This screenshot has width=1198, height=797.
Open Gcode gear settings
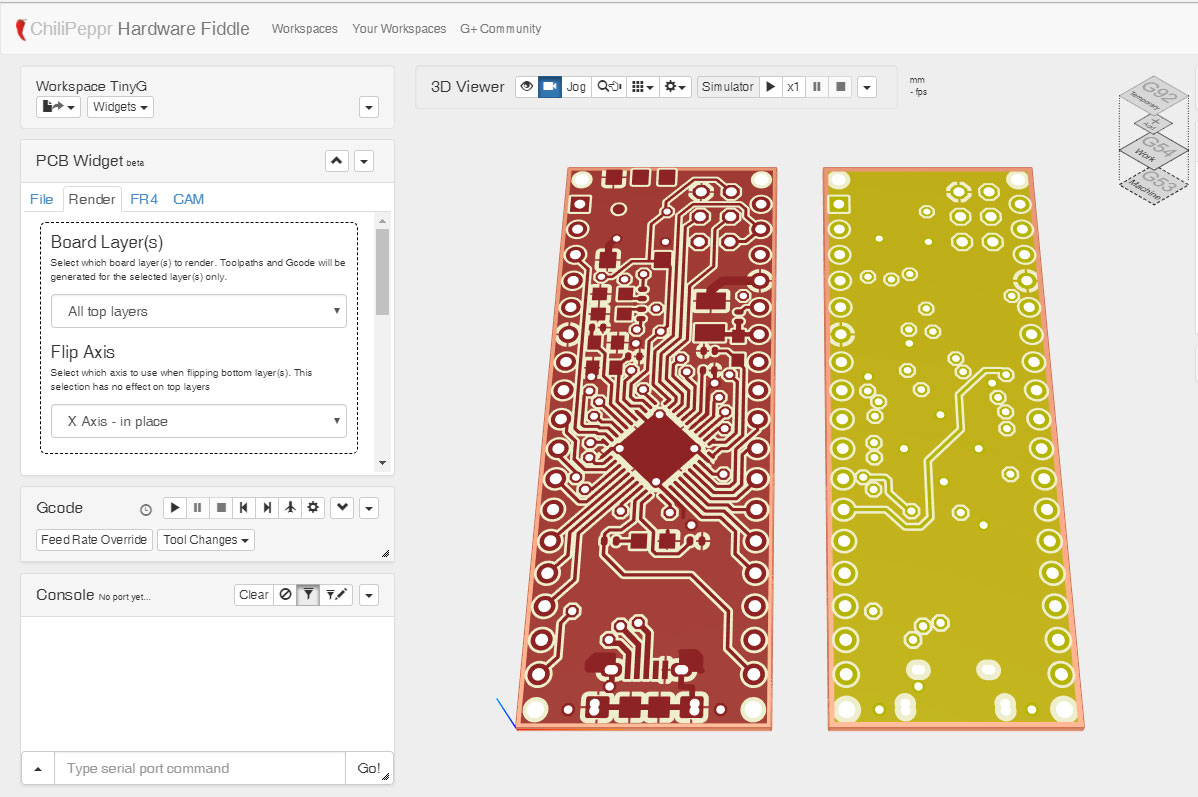tap(313, 507)
